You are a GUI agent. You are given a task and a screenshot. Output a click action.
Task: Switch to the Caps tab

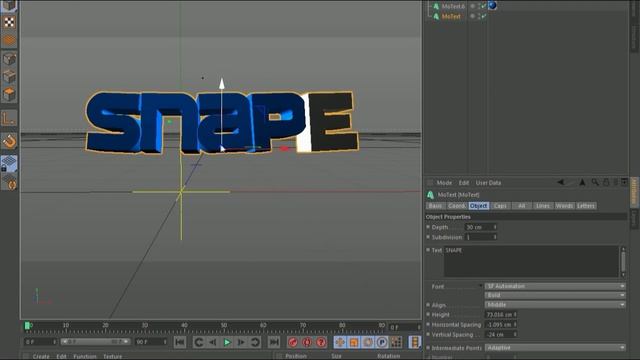coord(500,206)
